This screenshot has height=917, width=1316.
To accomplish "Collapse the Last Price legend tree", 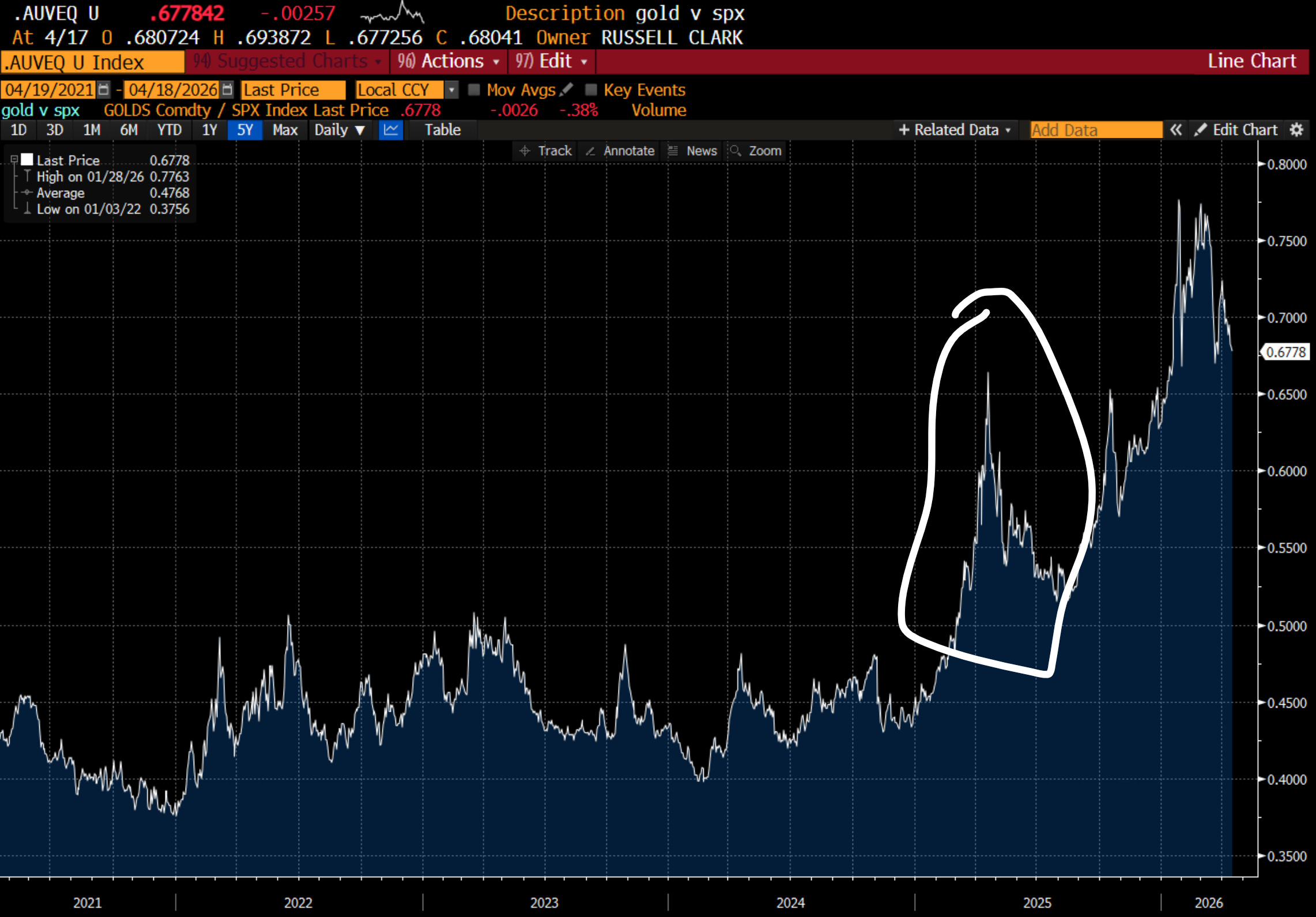I will click(14, 160).
